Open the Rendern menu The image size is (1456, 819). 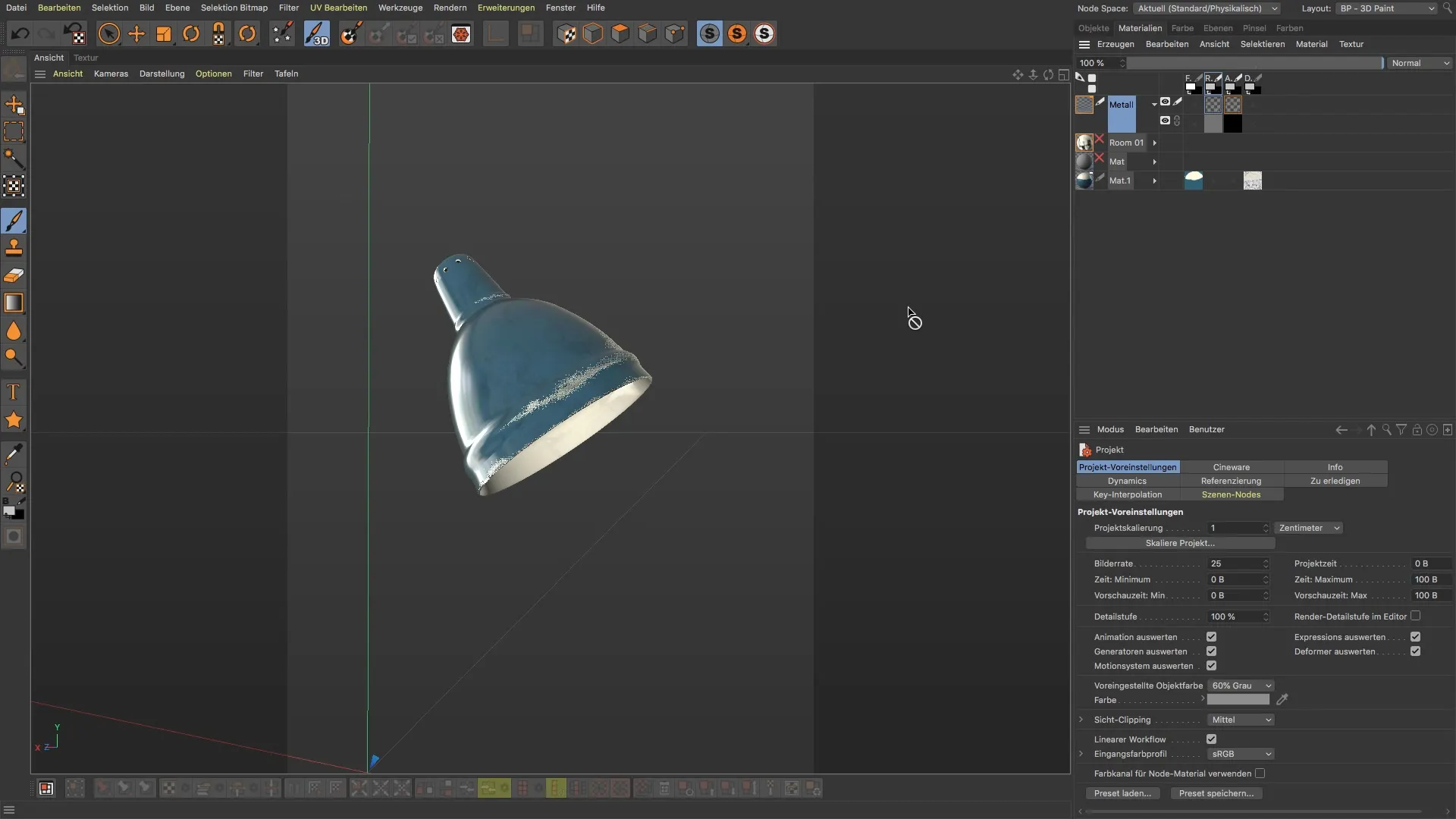pyautogui.click(x=450, y=8)
